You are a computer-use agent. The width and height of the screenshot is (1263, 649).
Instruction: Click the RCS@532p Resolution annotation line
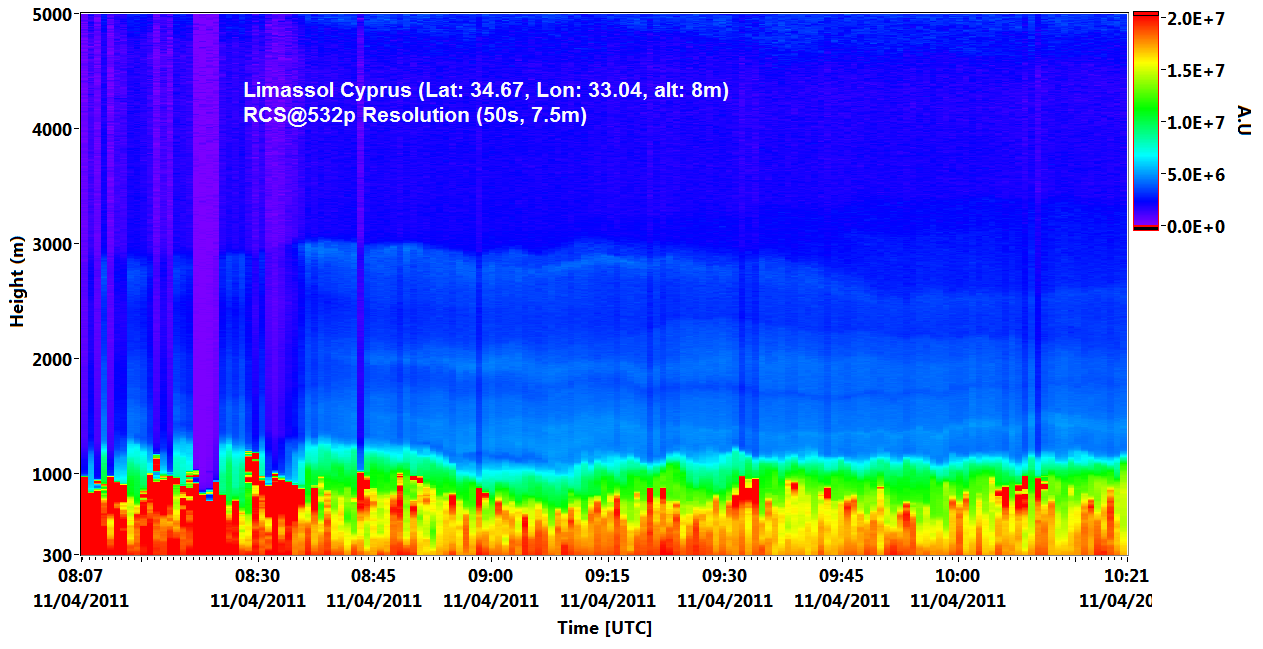(414, 115)
